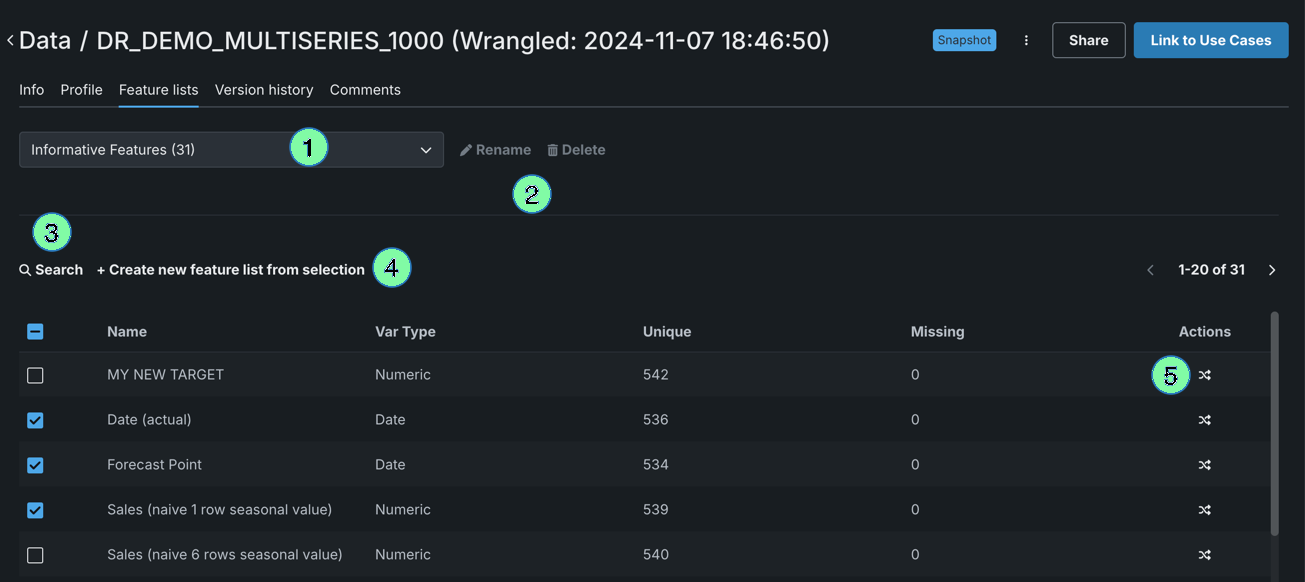Image resolution: width=1305 pixels, height=582 pixels.
Task: Go to next page of features
Action: 1272,270
